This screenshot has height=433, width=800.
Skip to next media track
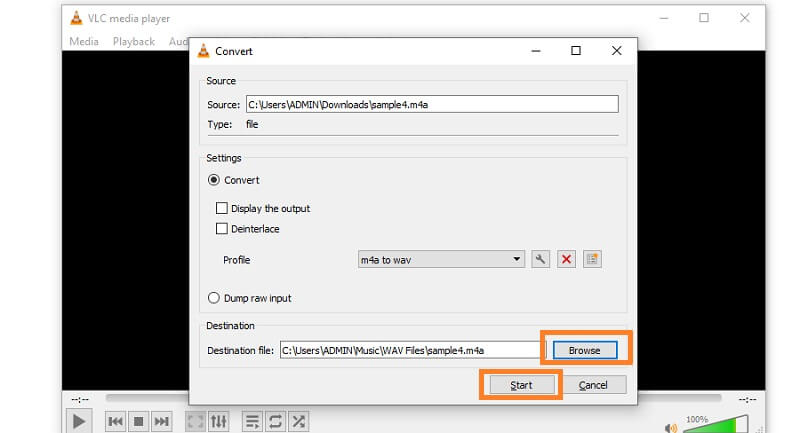coord(162,421)
